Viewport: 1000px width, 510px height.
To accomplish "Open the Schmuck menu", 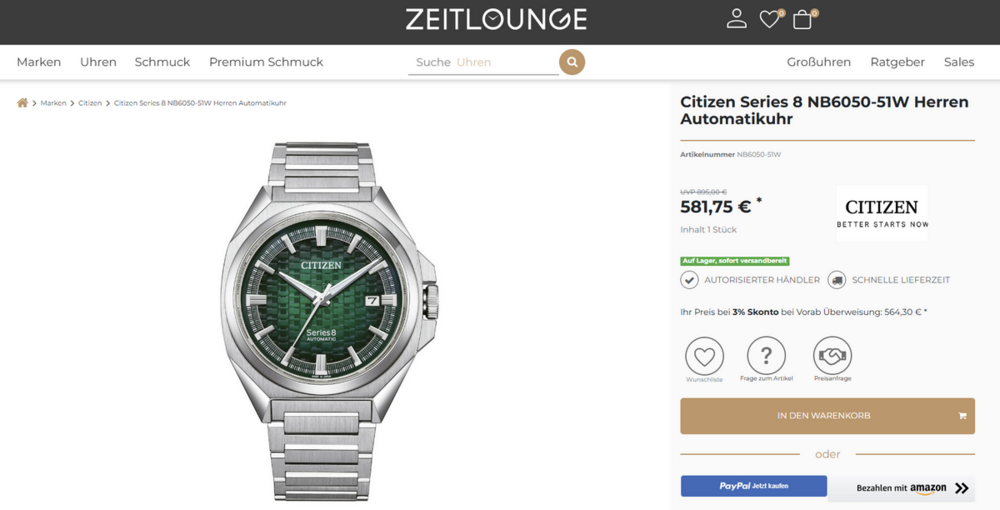I will click(x=162, y=62).
